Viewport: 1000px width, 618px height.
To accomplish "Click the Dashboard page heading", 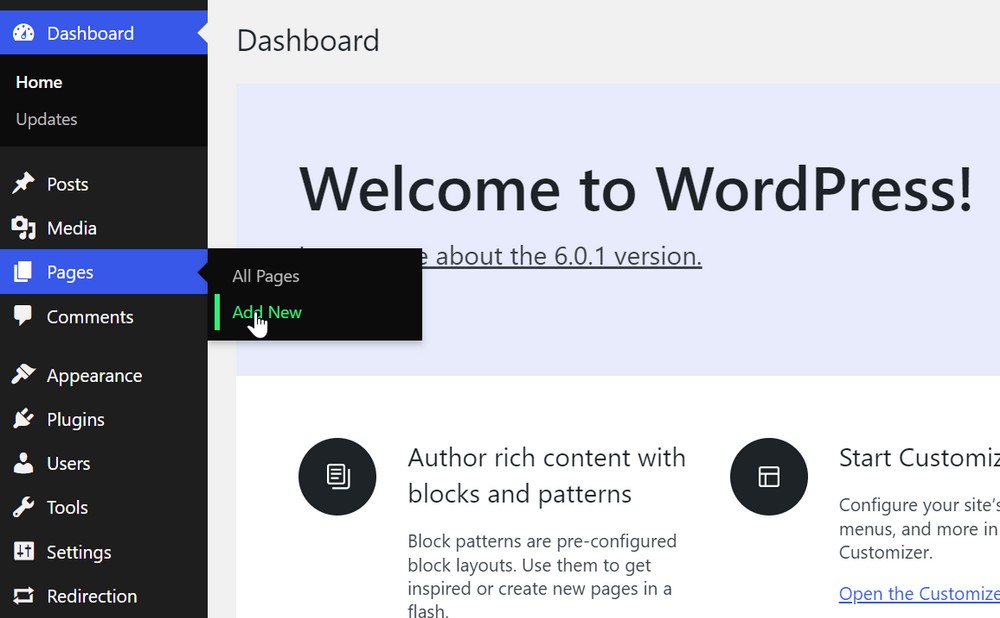I will 308,41.
